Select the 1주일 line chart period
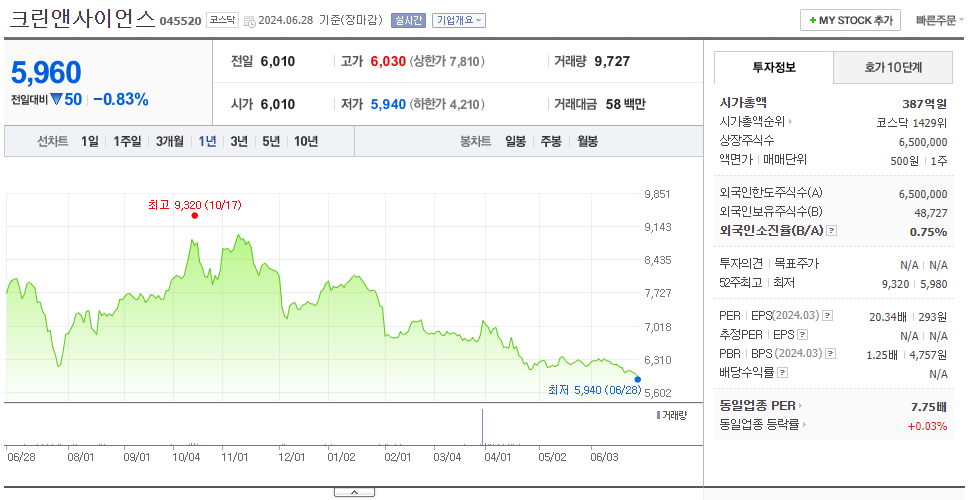The width and height of the screenshot is (968, 500). pyautogui.click(x=127, y=141)
